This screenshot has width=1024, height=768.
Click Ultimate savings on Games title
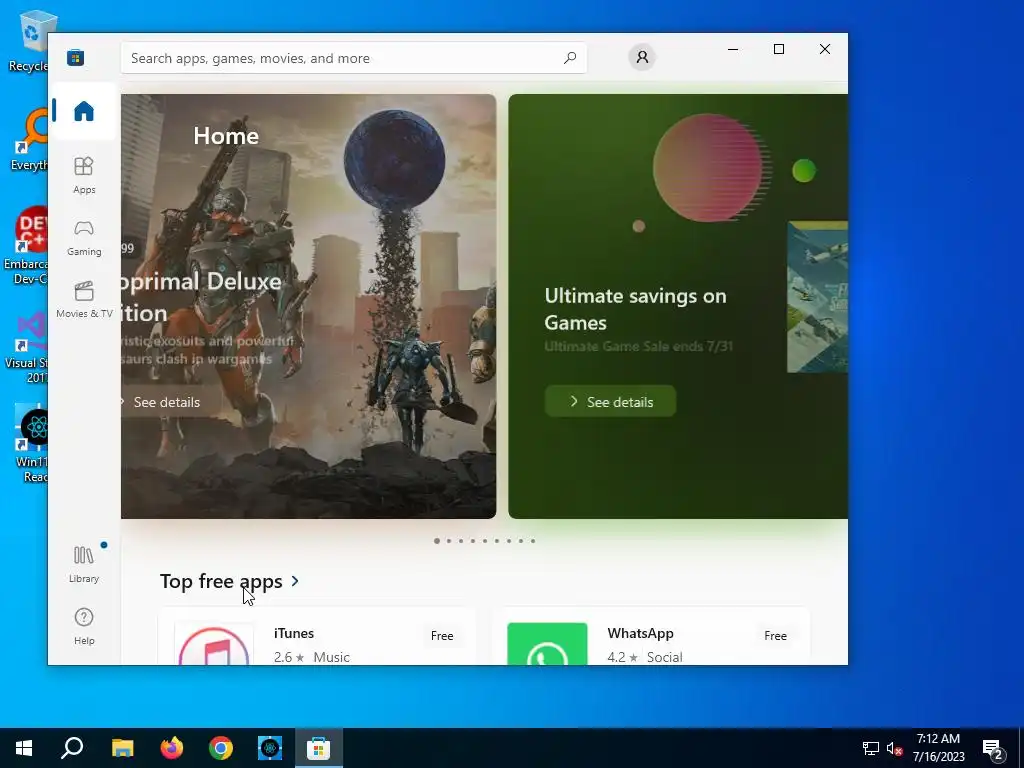[635, 309]
